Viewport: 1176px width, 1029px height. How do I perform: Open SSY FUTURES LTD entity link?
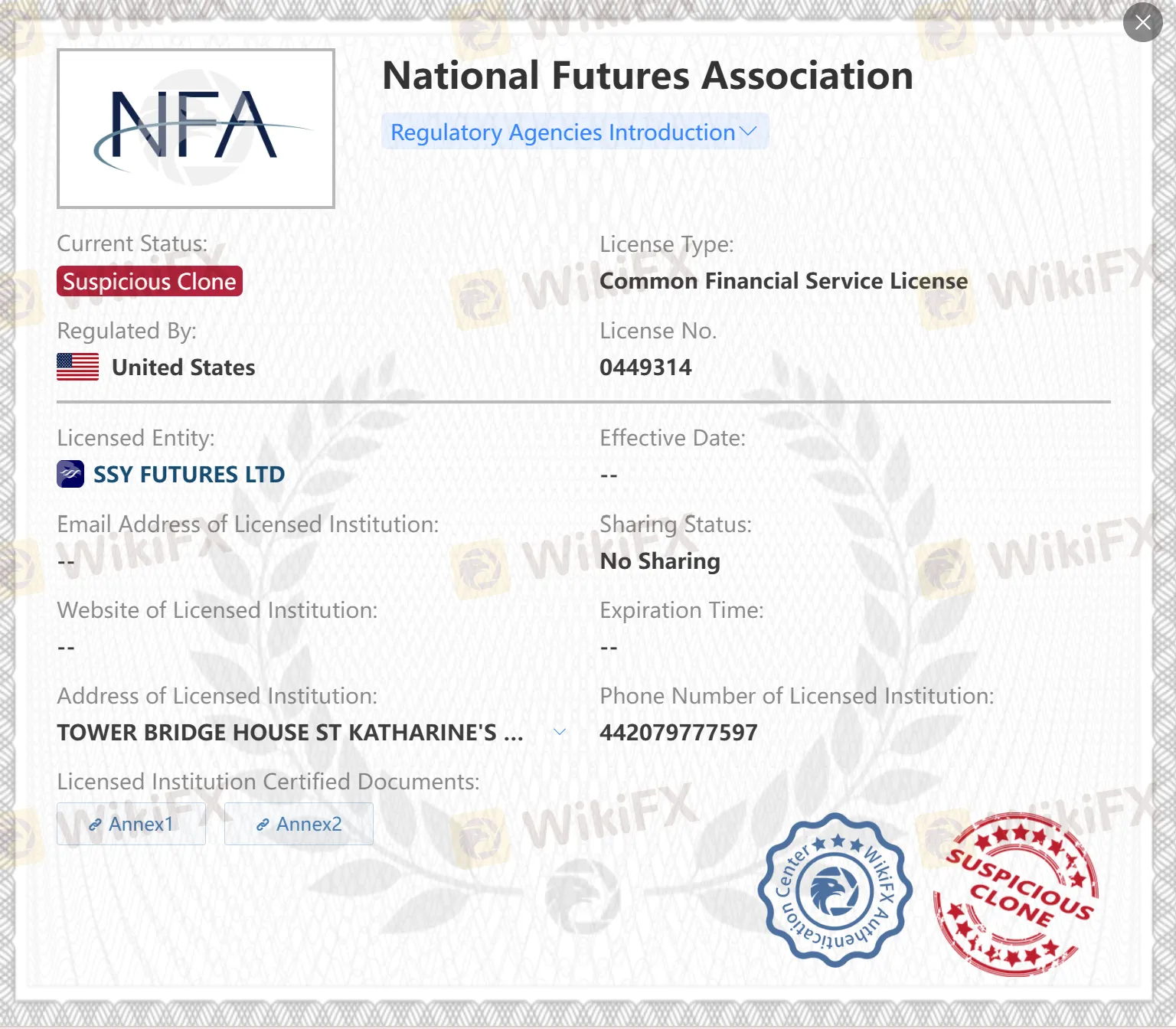point(188,474)
